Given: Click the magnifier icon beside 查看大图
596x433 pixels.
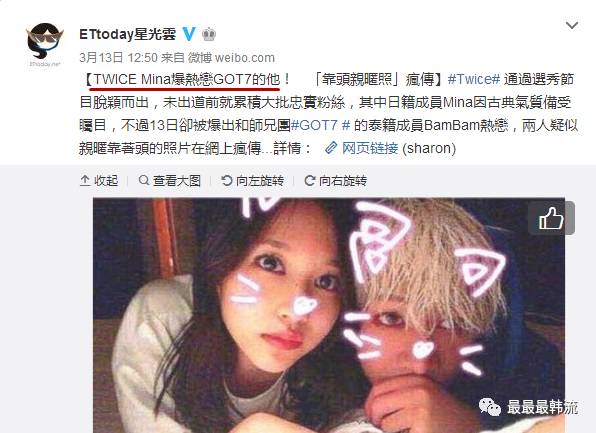Looking at the screenshot, I should pyautogui.click(x=144, y=180).
